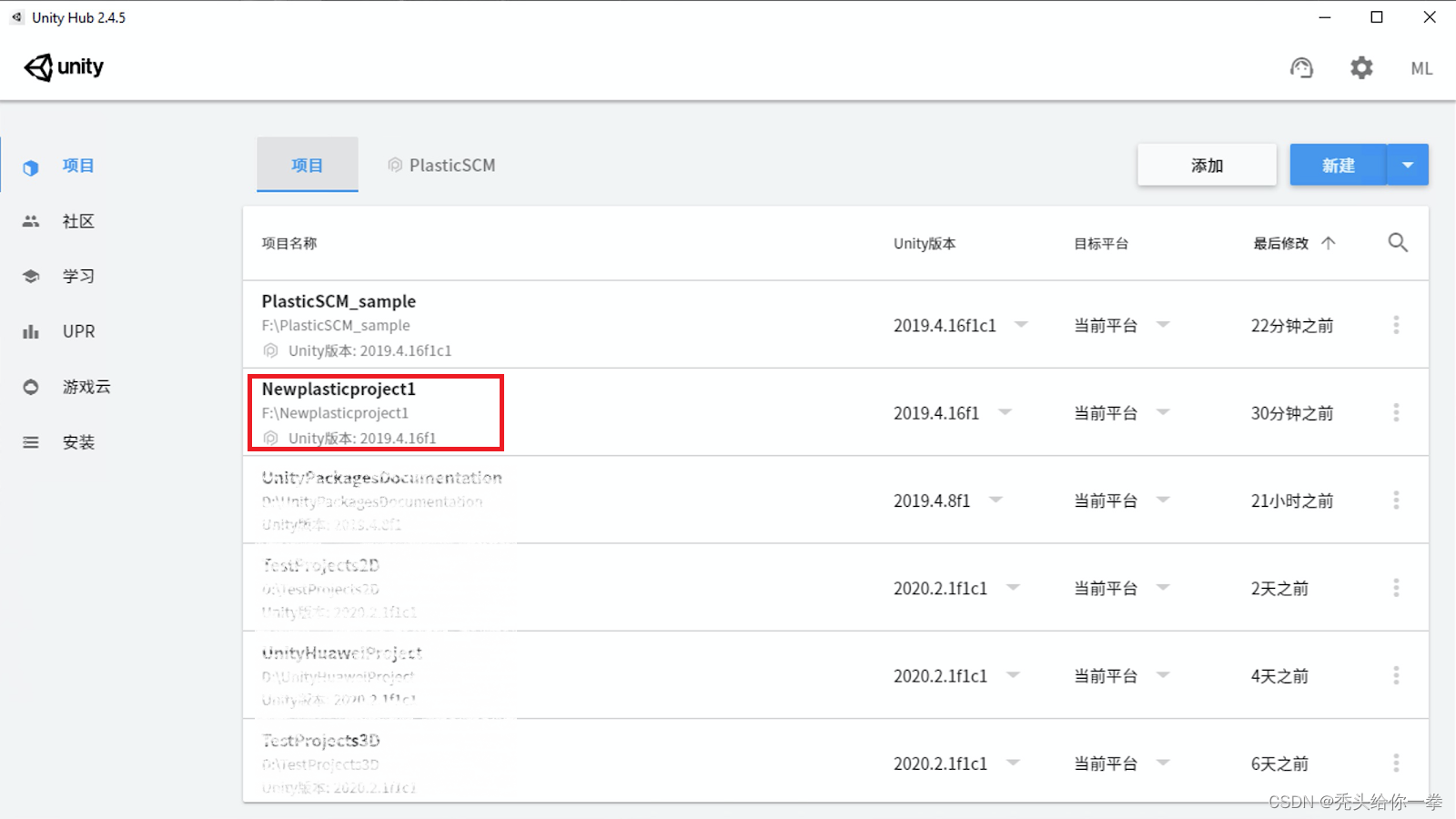Sort by 最后修改 column
1456x819 pixels.
[1281, 243]
